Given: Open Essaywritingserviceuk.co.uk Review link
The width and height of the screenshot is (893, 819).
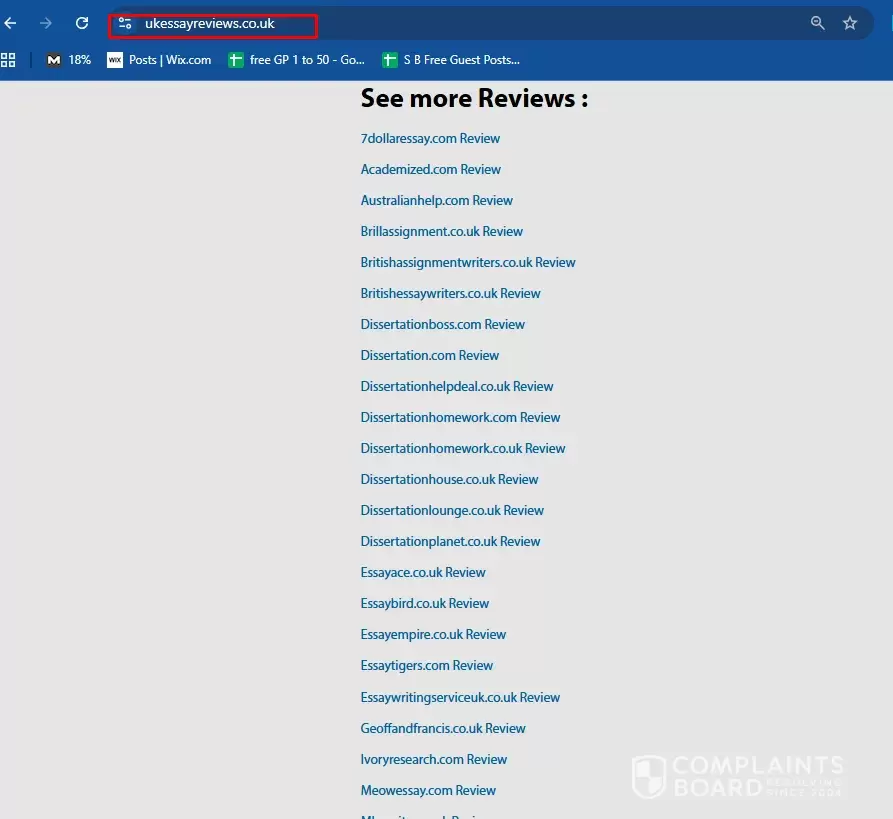Looking at the screenshot, I should tap(460, 698).
